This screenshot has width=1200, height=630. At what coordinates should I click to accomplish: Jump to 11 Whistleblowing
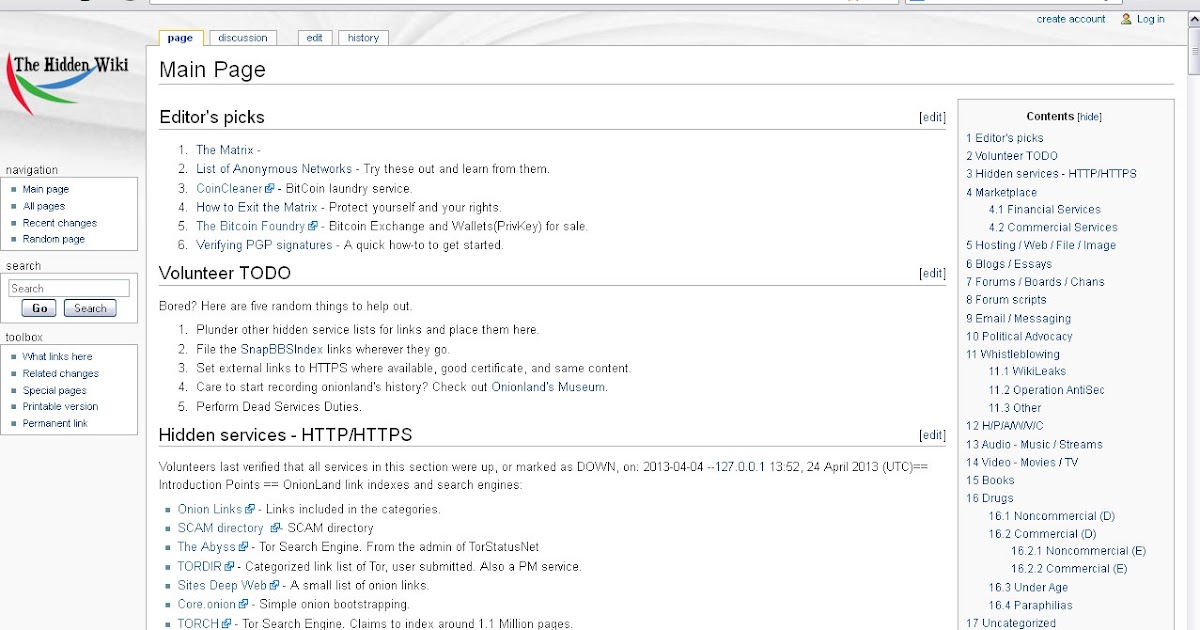pyautogui.click(x=1012, y=354)
